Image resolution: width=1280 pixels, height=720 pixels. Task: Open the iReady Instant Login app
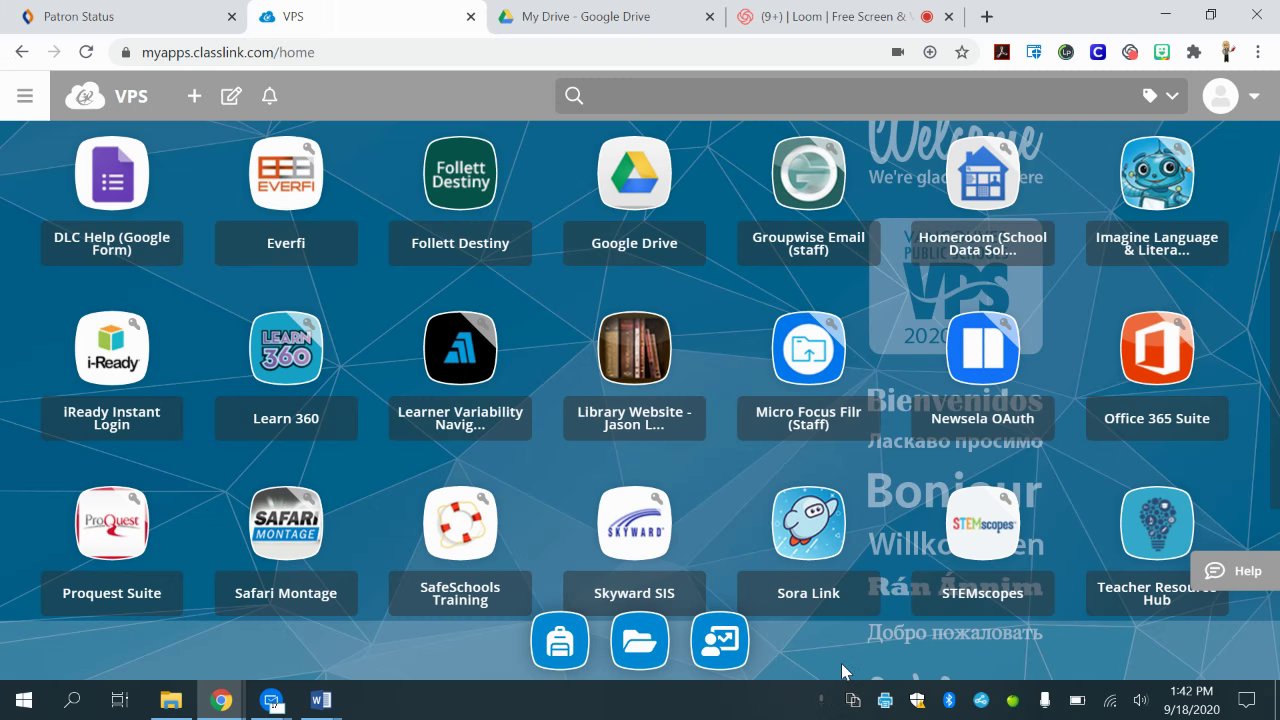coord(112,348)
